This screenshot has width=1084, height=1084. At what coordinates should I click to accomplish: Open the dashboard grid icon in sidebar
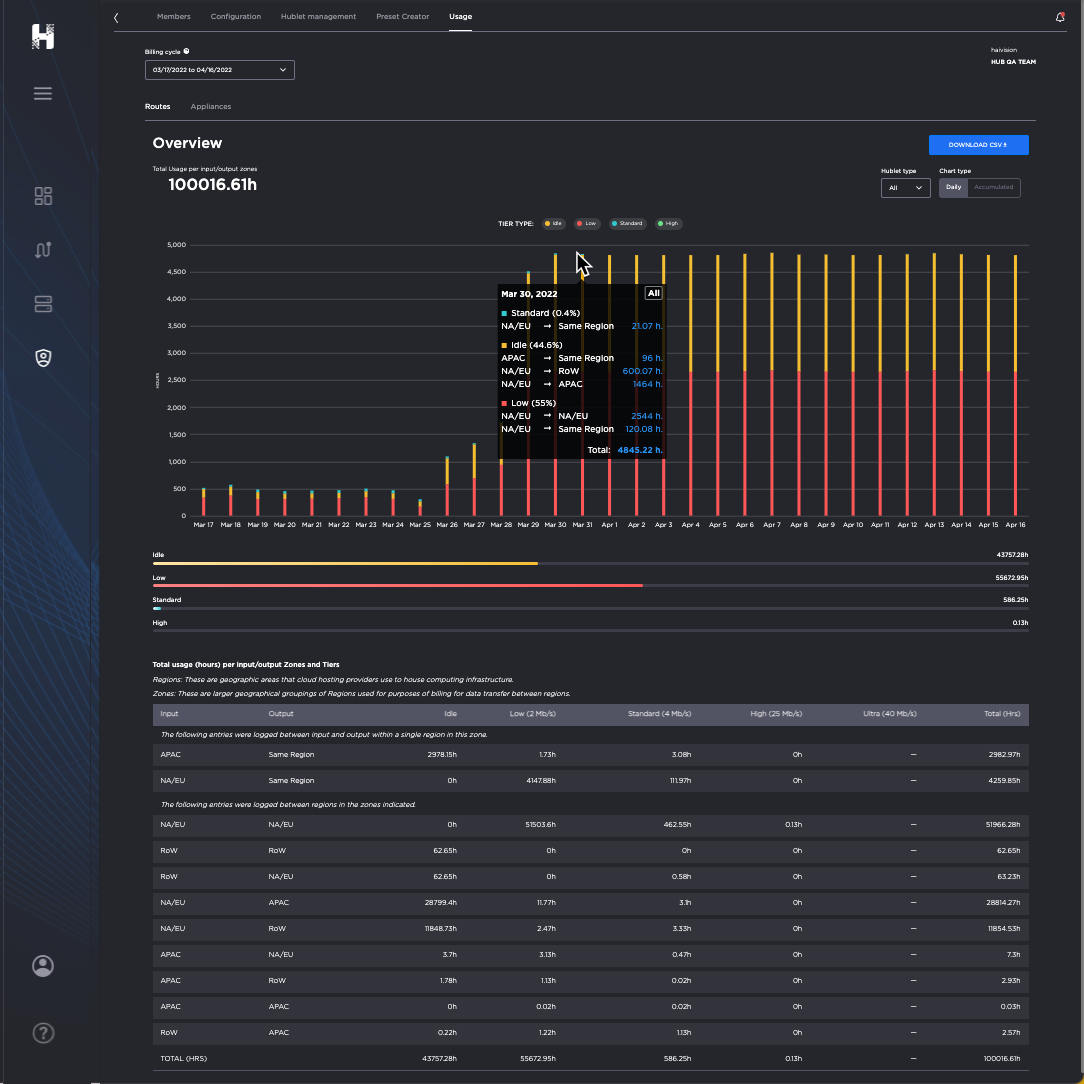[x=43, y=196]
